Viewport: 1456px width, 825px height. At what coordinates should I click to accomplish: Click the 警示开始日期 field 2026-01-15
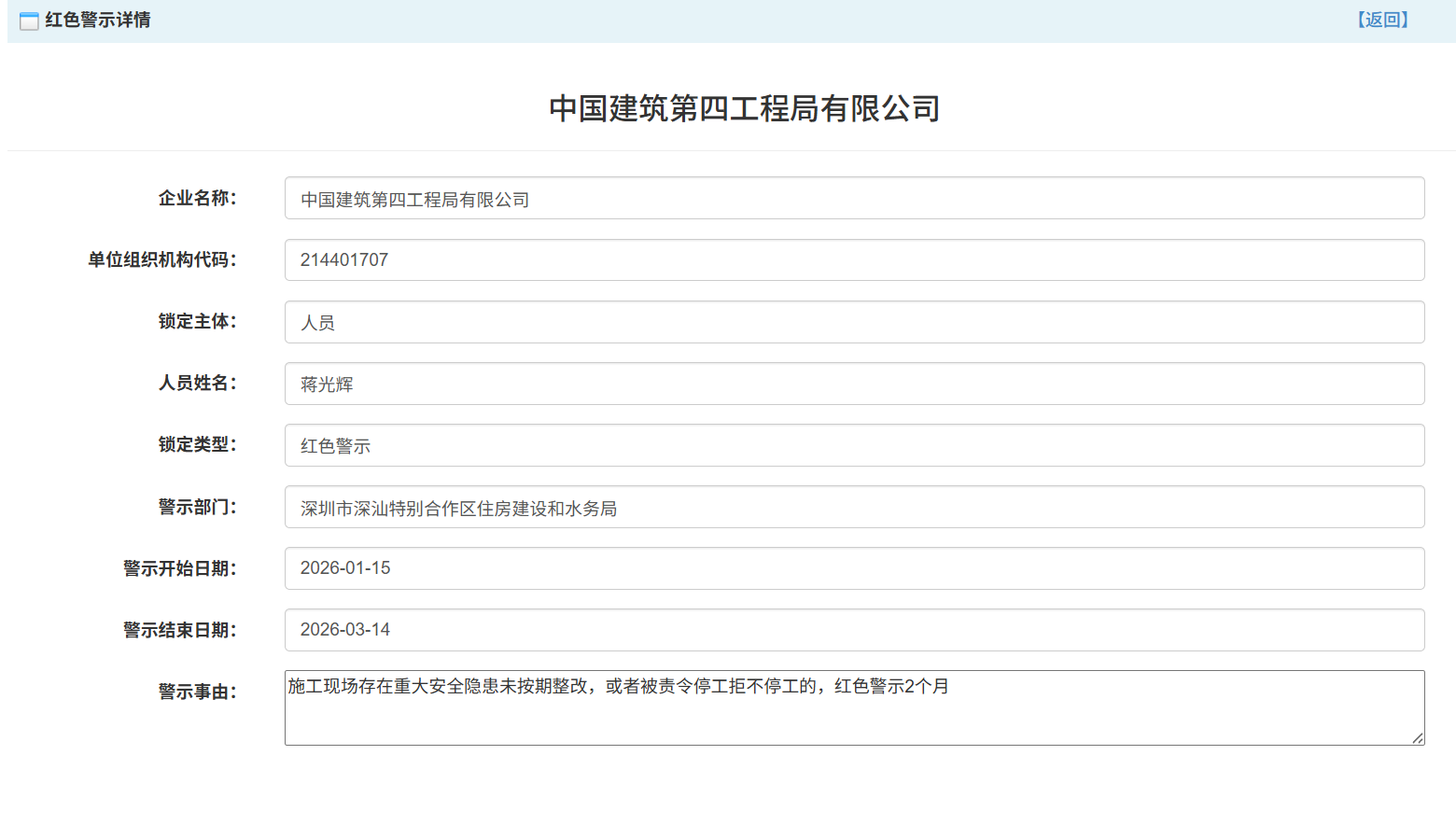pyautogui.click(x=854, y=568)
